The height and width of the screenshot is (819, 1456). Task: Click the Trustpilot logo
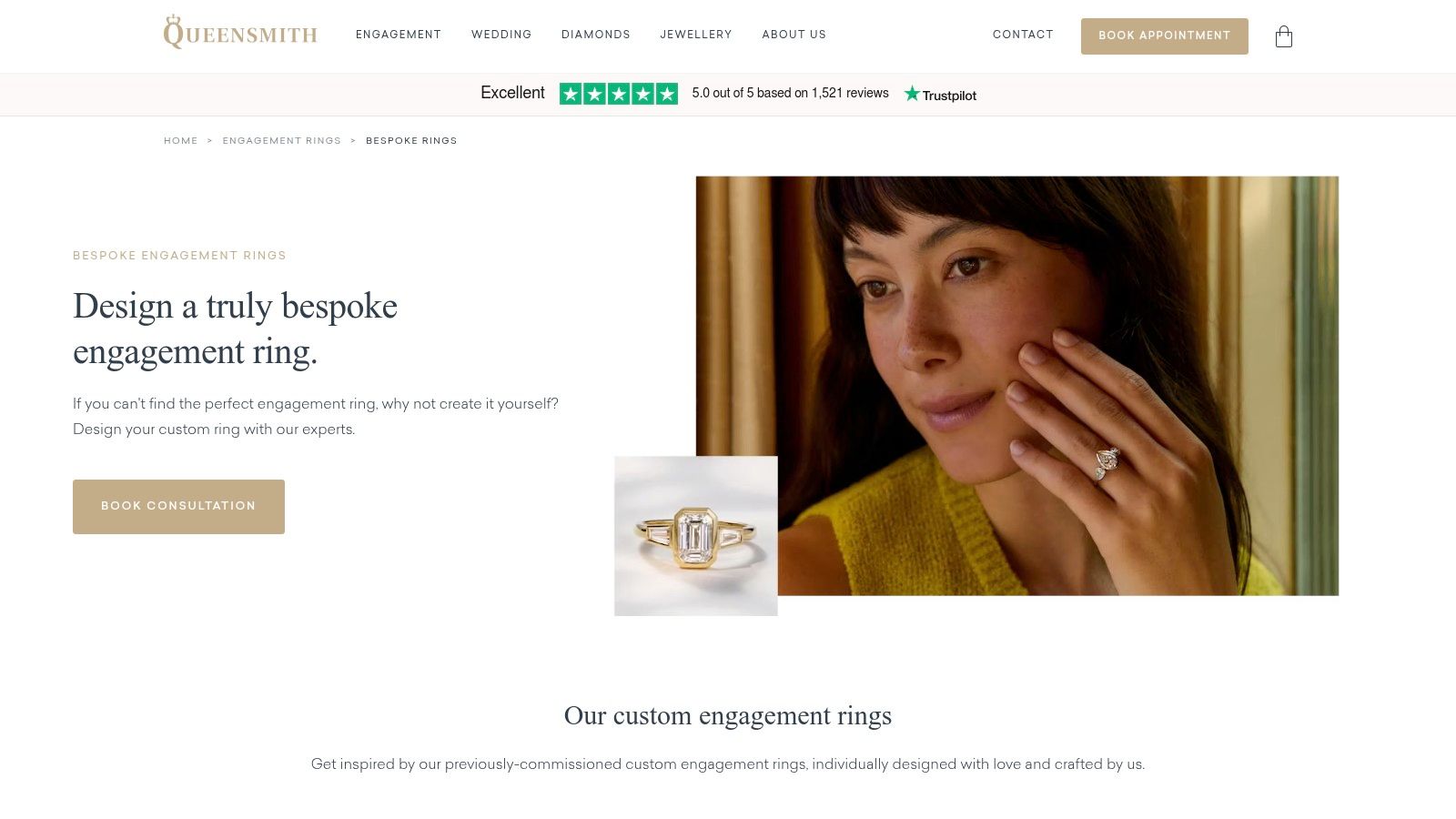point(940,95)
